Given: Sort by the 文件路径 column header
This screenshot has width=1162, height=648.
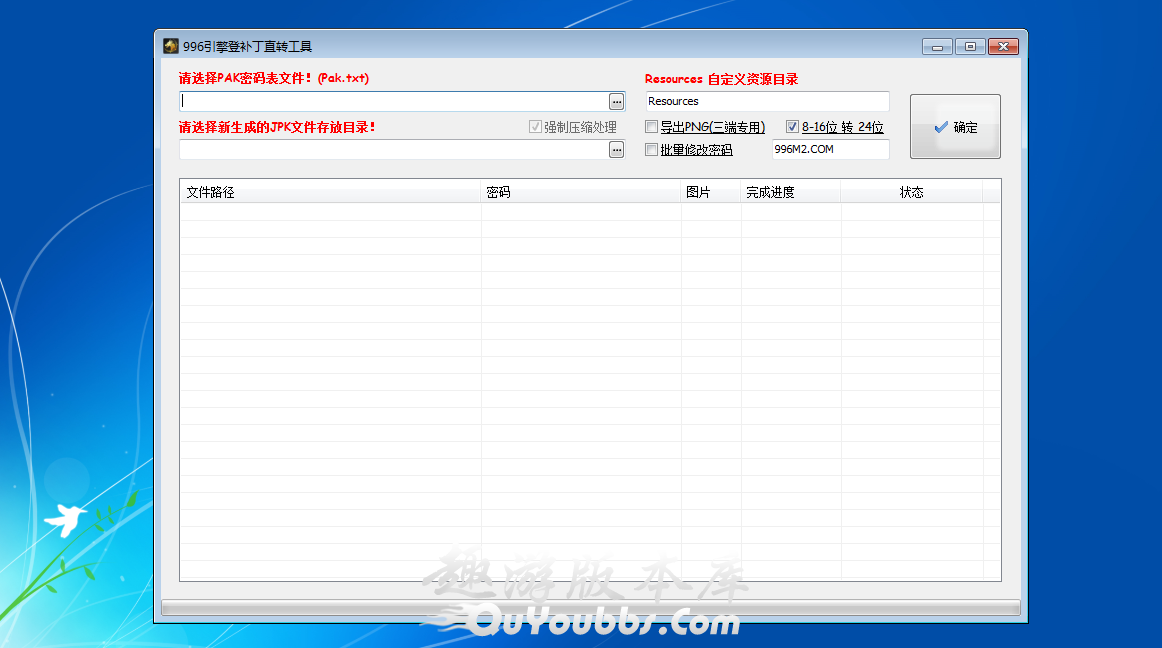Looking at the screenshot, I should 330,192.
